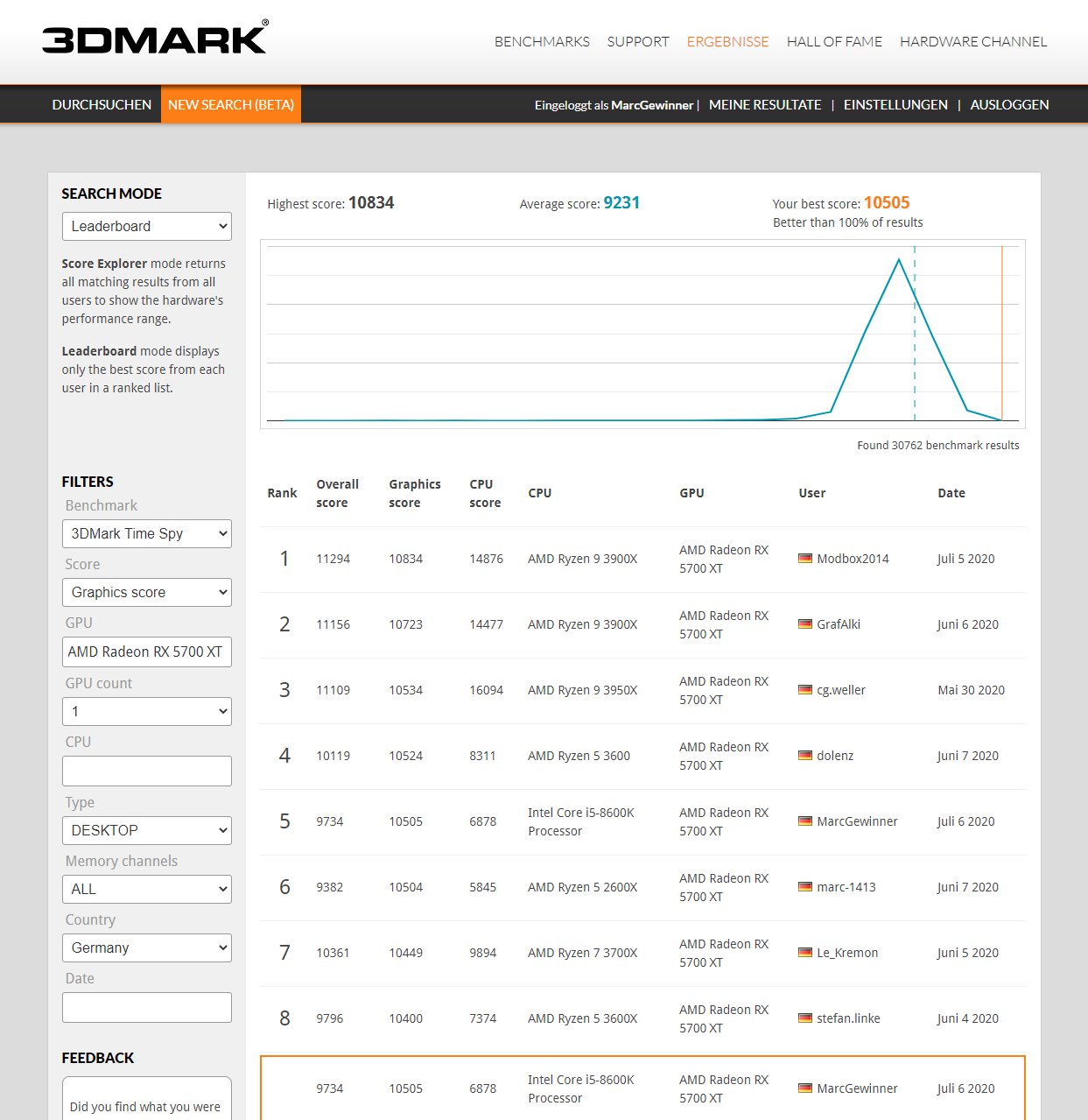Open the Memory channels ALL dropdown
Viewport: 1088px width, 1120px height.
[147, 889]
